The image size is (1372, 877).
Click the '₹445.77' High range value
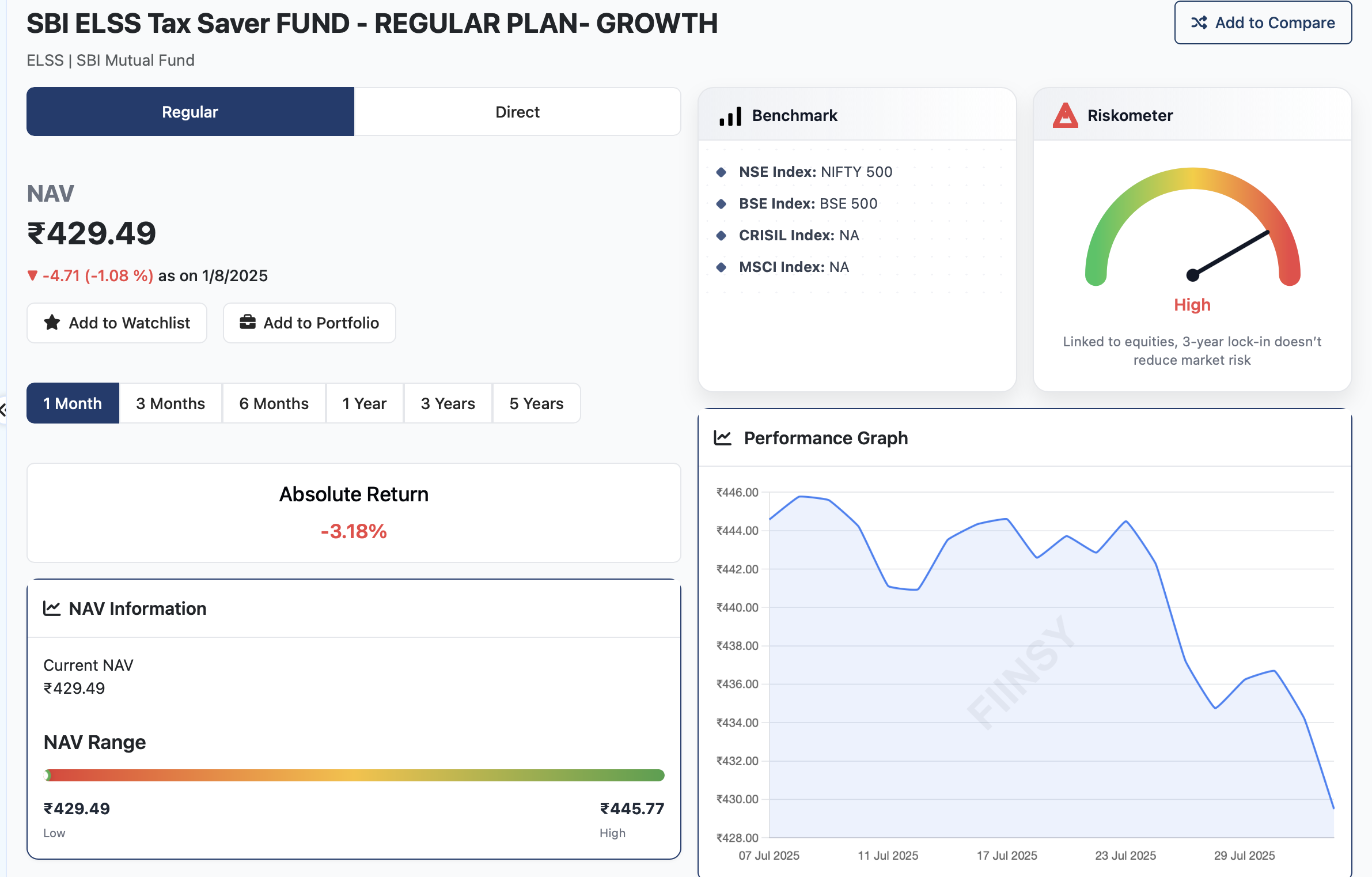(x=632, y=808)
